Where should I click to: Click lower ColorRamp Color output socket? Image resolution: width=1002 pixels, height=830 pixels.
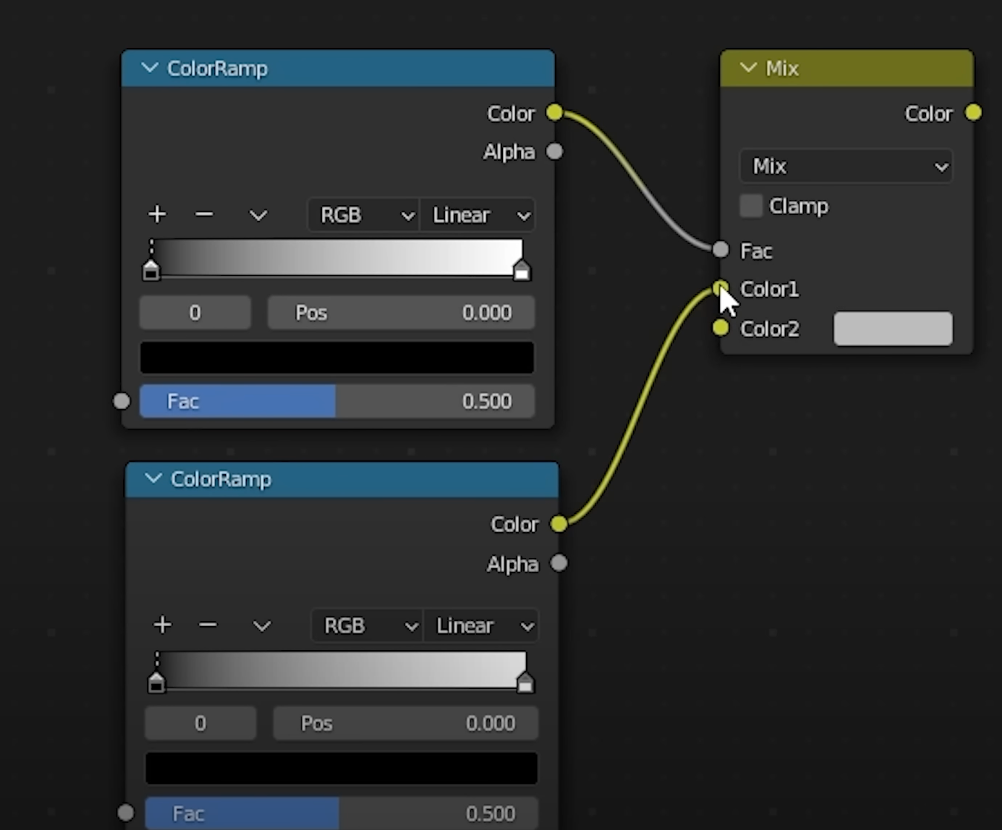point(559,524)
